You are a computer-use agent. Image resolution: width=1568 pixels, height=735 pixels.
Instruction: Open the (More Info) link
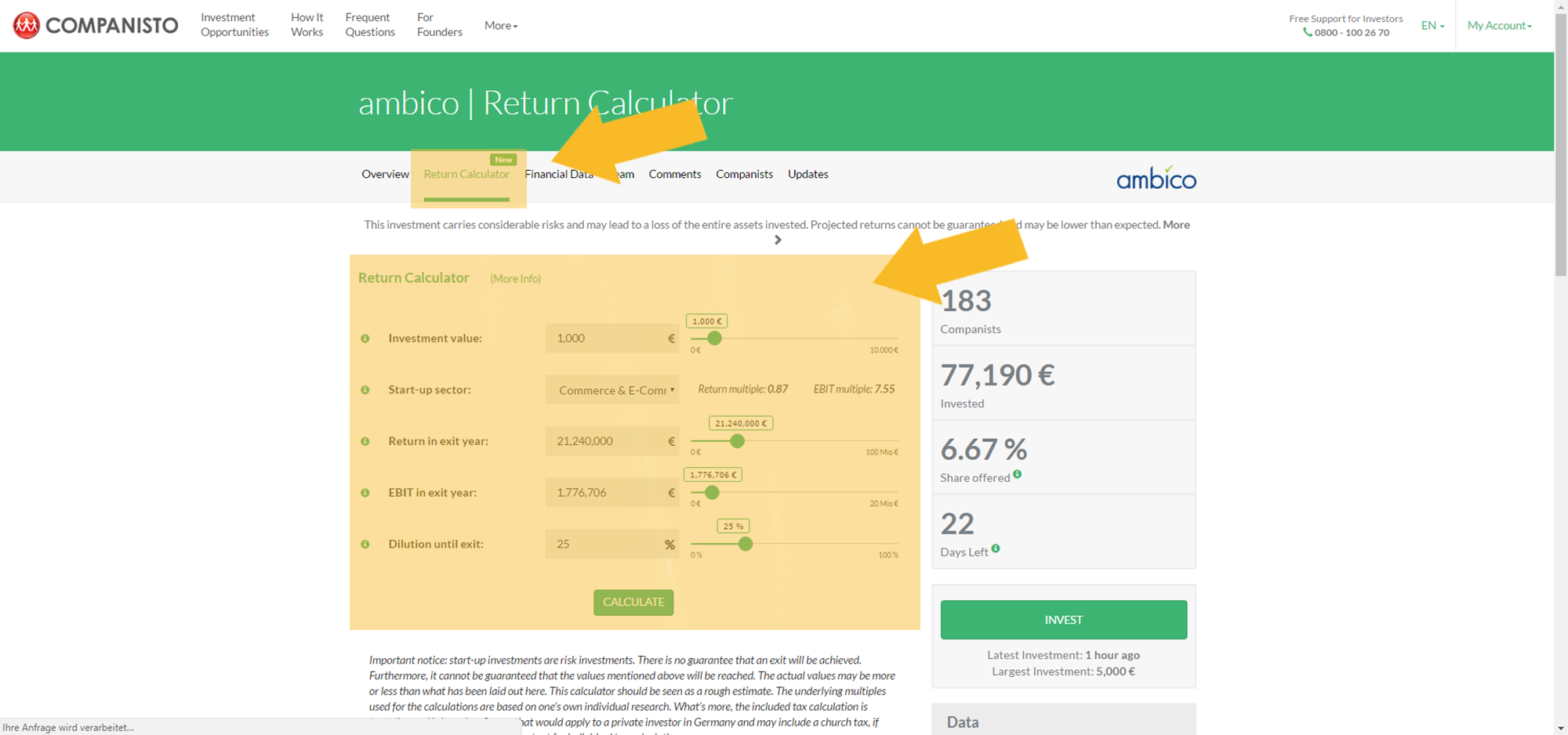pos(515,279)
